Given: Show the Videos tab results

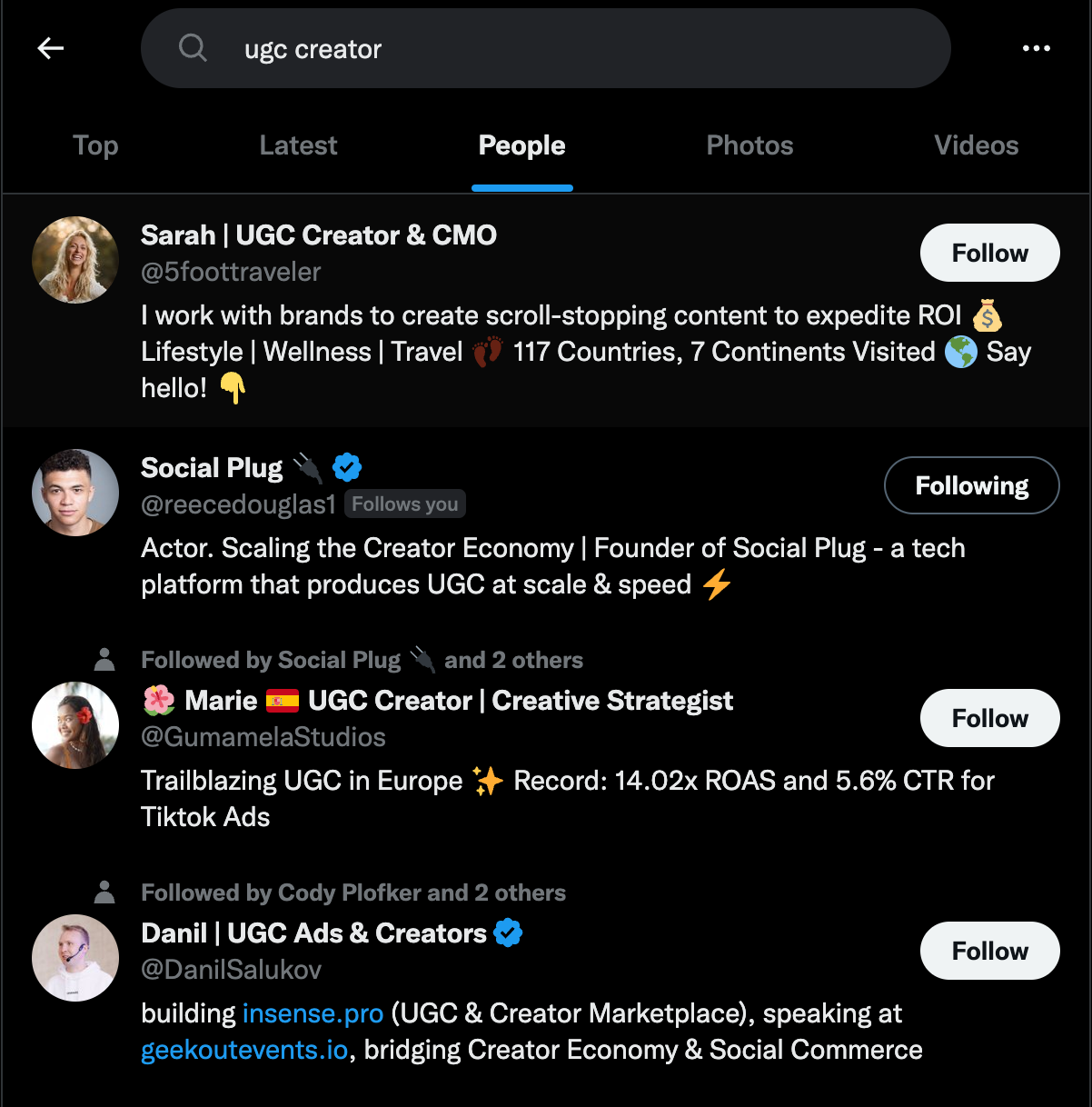Looking at the screenshot, I should [x=977, y=145].
